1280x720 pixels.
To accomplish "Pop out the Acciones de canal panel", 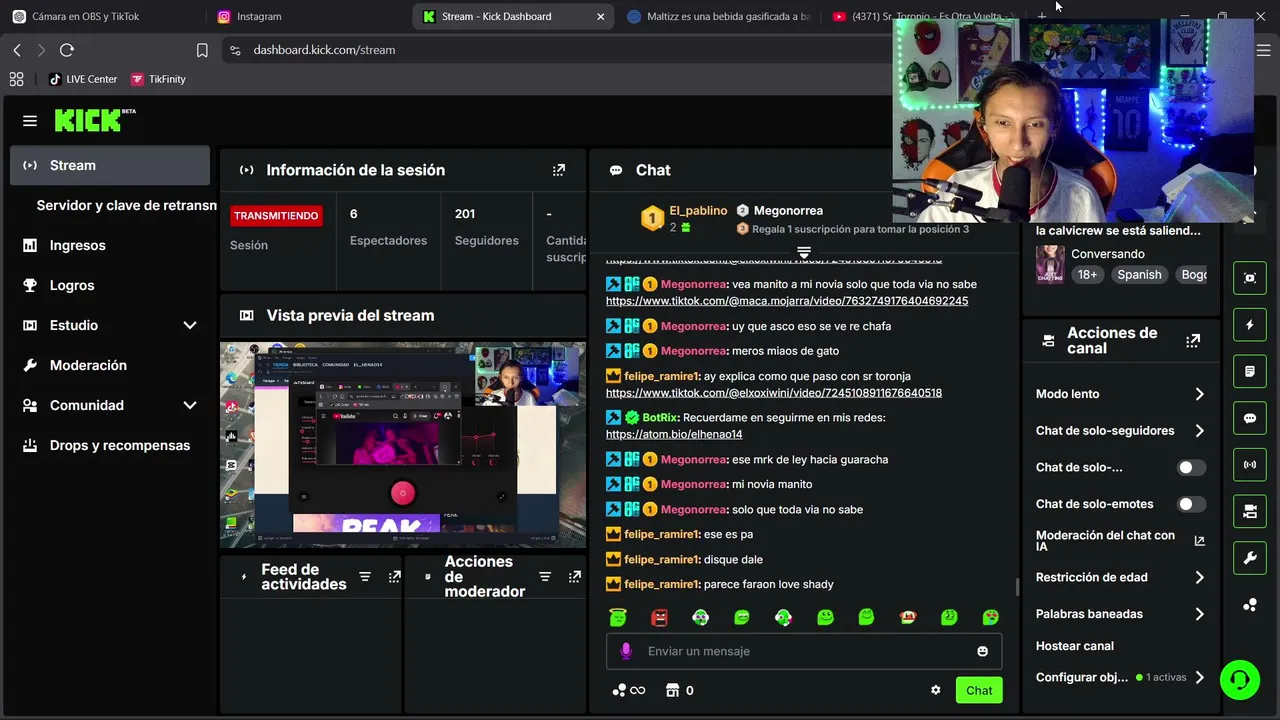I will (x=1193, y=341).
